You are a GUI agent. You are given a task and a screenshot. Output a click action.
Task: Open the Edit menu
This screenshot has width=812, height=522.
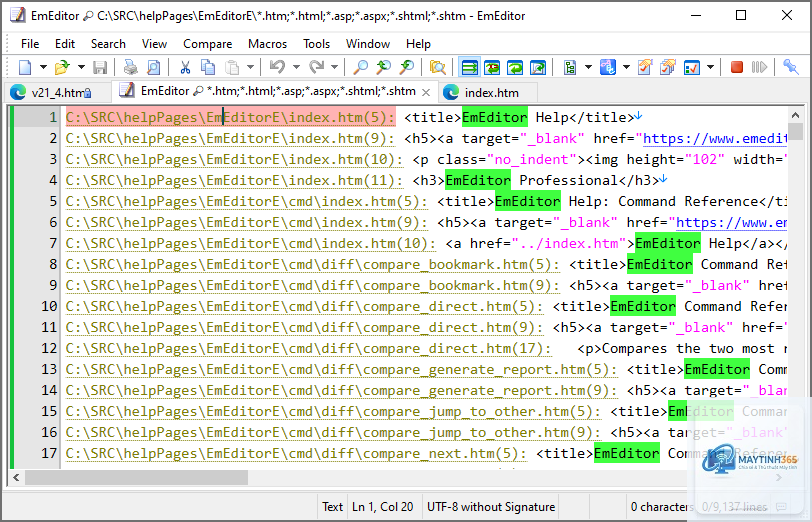pos(65,44)
